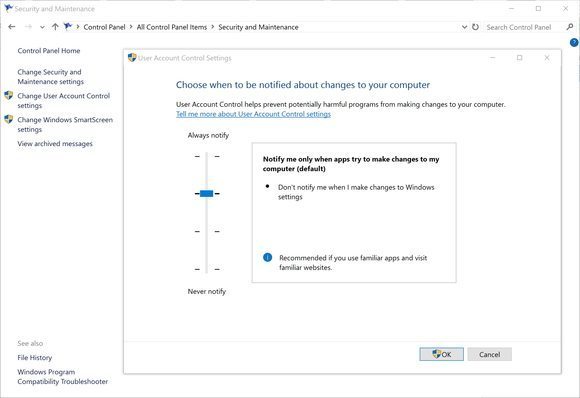Click the Back arrow in navigation bar

coord(12,27)
